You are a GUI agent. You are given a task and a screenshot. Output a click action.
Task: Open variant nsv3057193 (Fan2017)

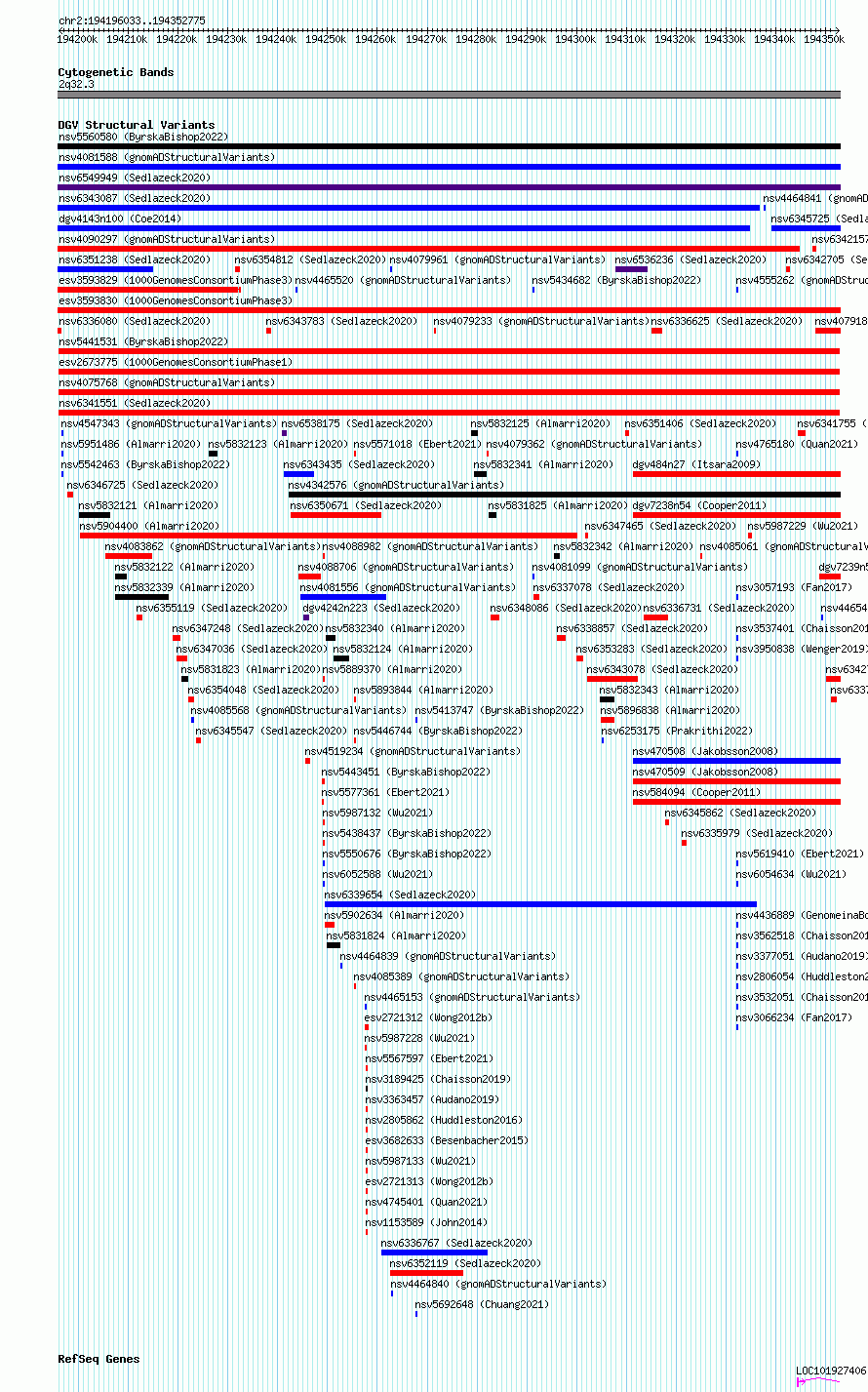[x=794, y=587]
